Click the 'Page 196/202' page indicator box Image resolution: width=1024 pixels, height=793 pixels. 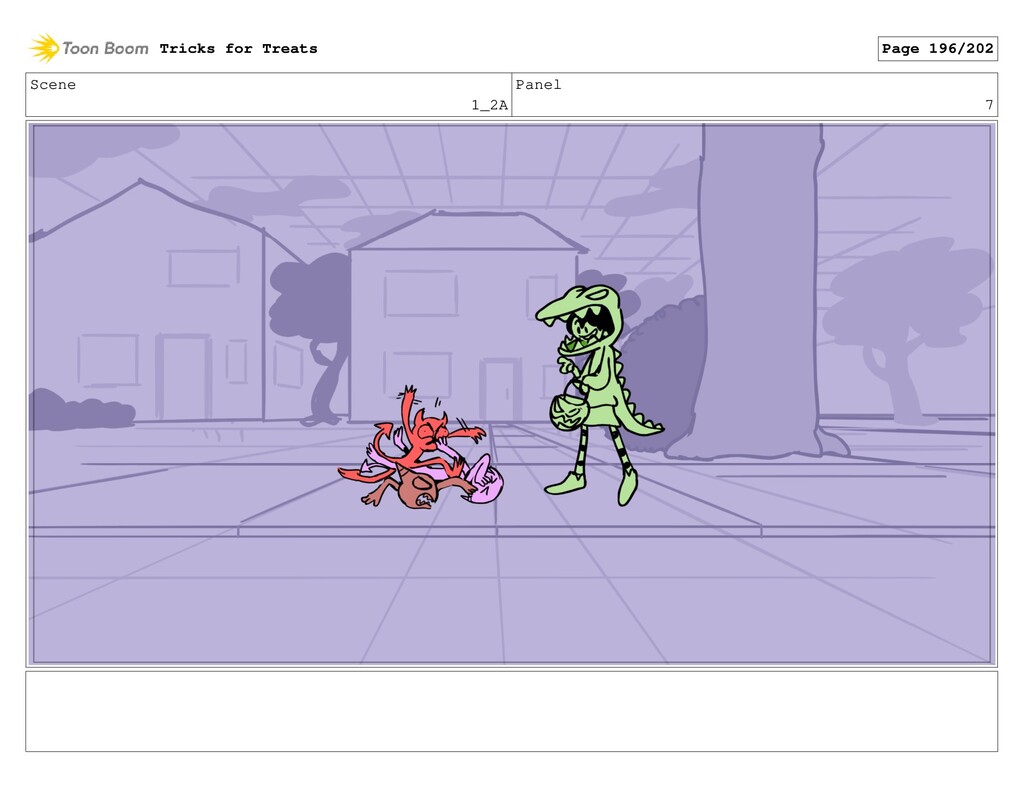point(937,48)
